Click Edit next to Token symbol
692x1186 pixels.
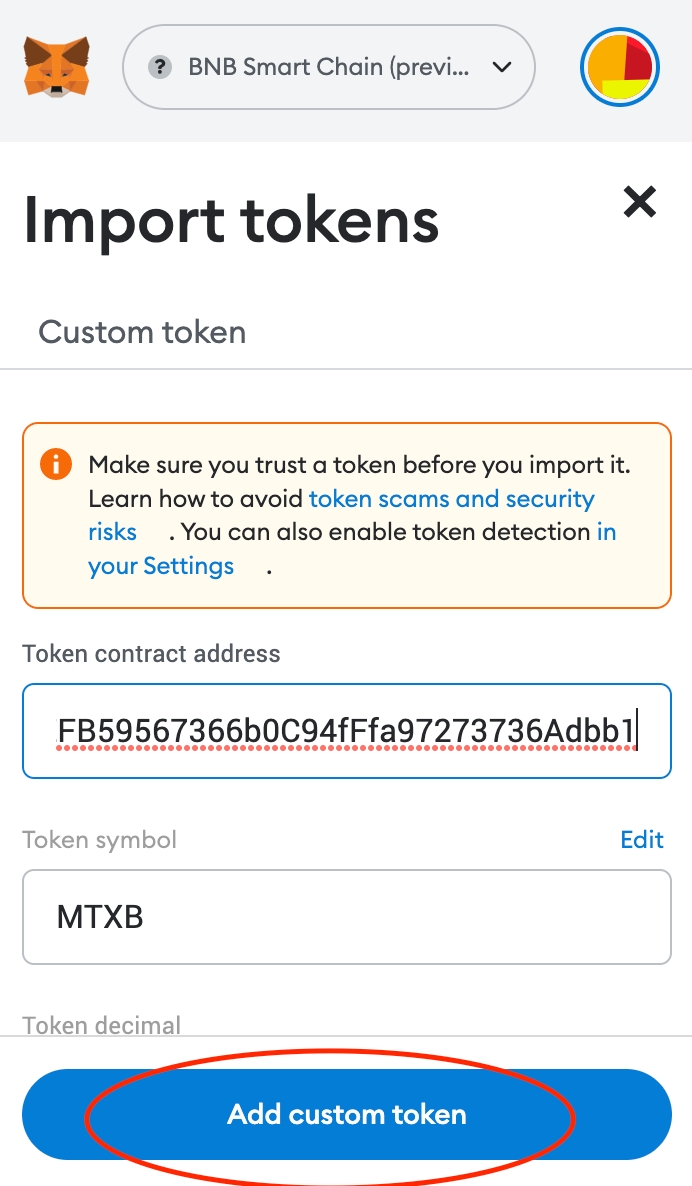click(642, 839)
